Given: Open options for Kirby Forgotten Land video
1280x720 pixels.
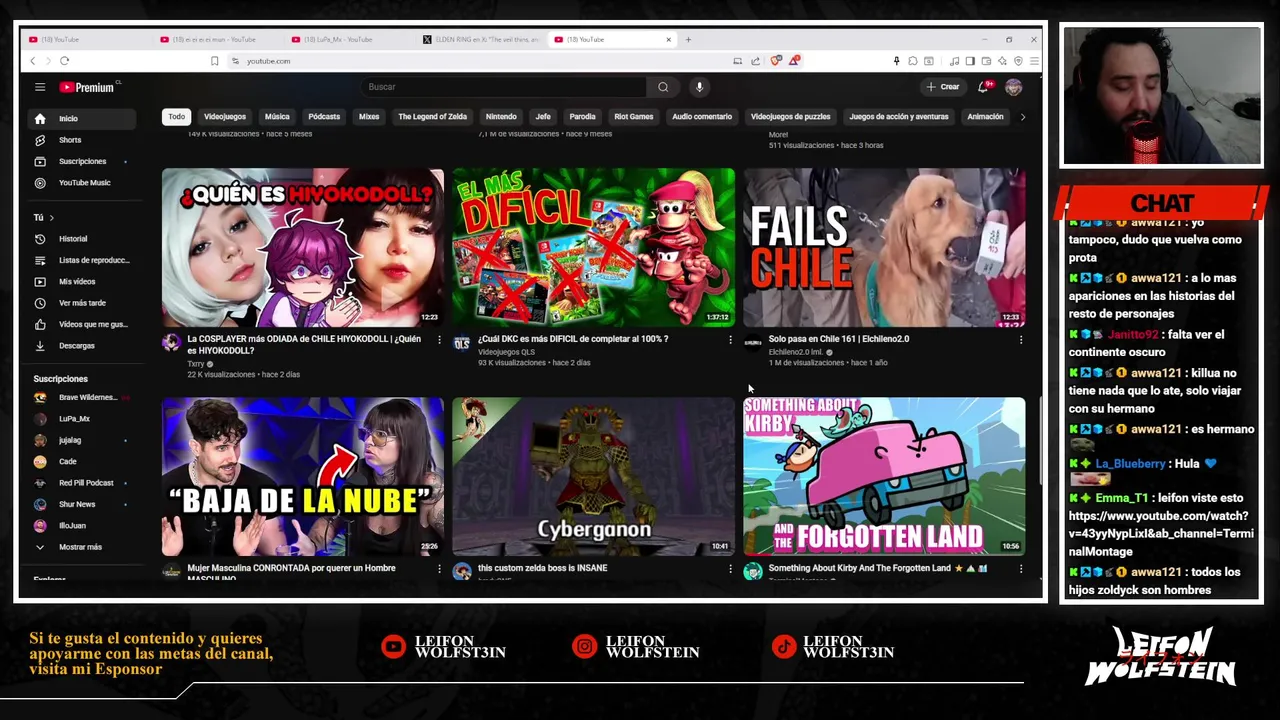Looking at the screenshot, I should 1020,569.
